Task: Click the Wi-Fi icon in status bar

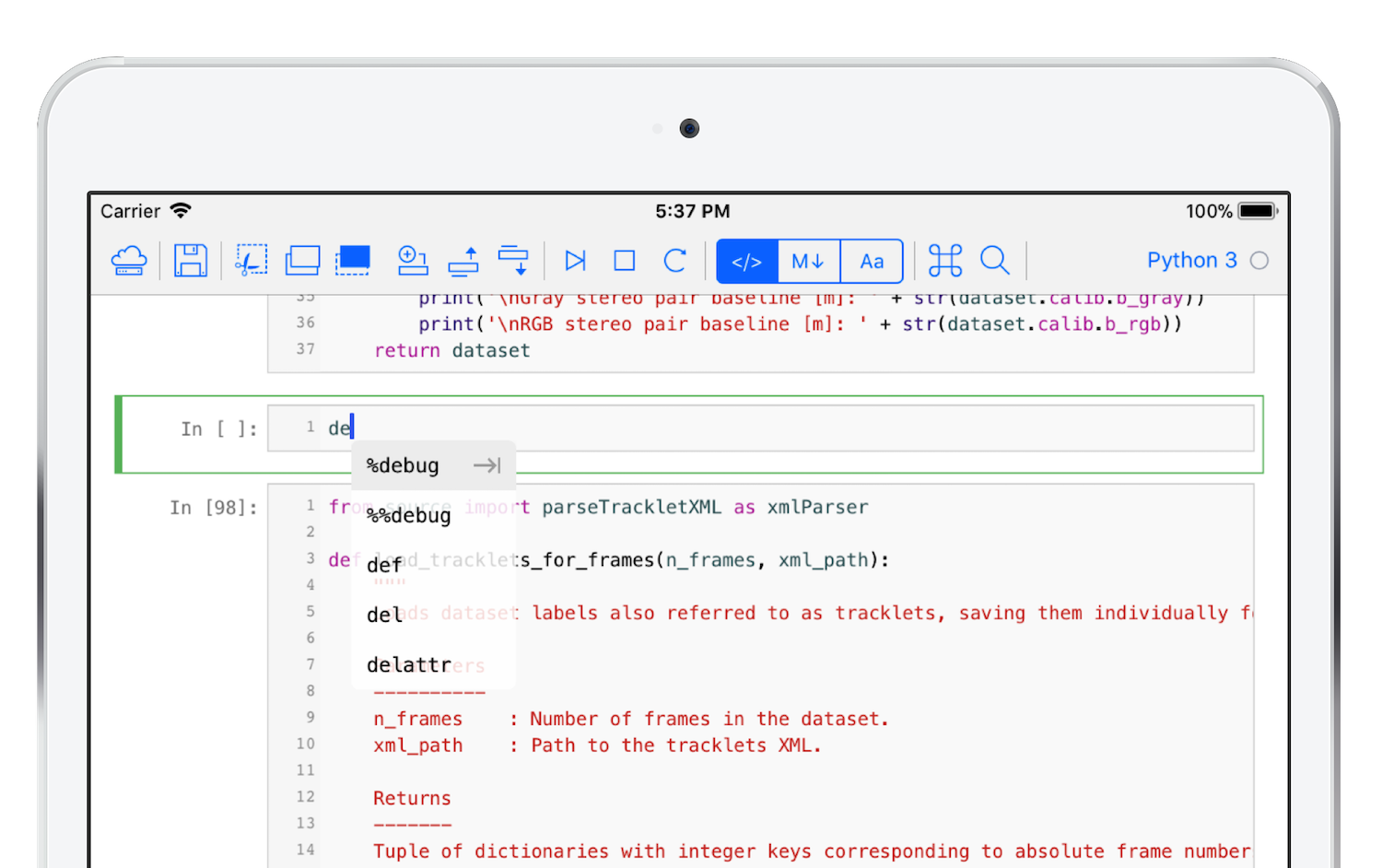Action: pos(181,211)
